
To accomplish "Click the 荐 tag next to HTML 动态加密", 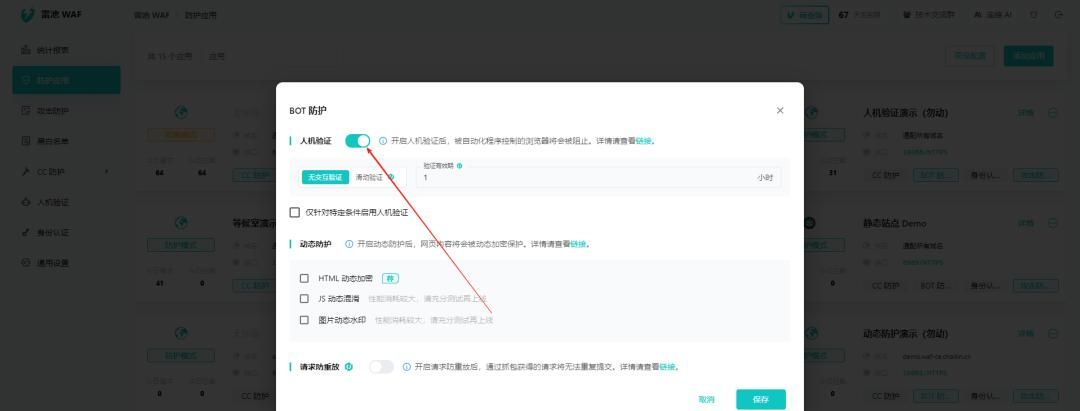I will (391, 278).
